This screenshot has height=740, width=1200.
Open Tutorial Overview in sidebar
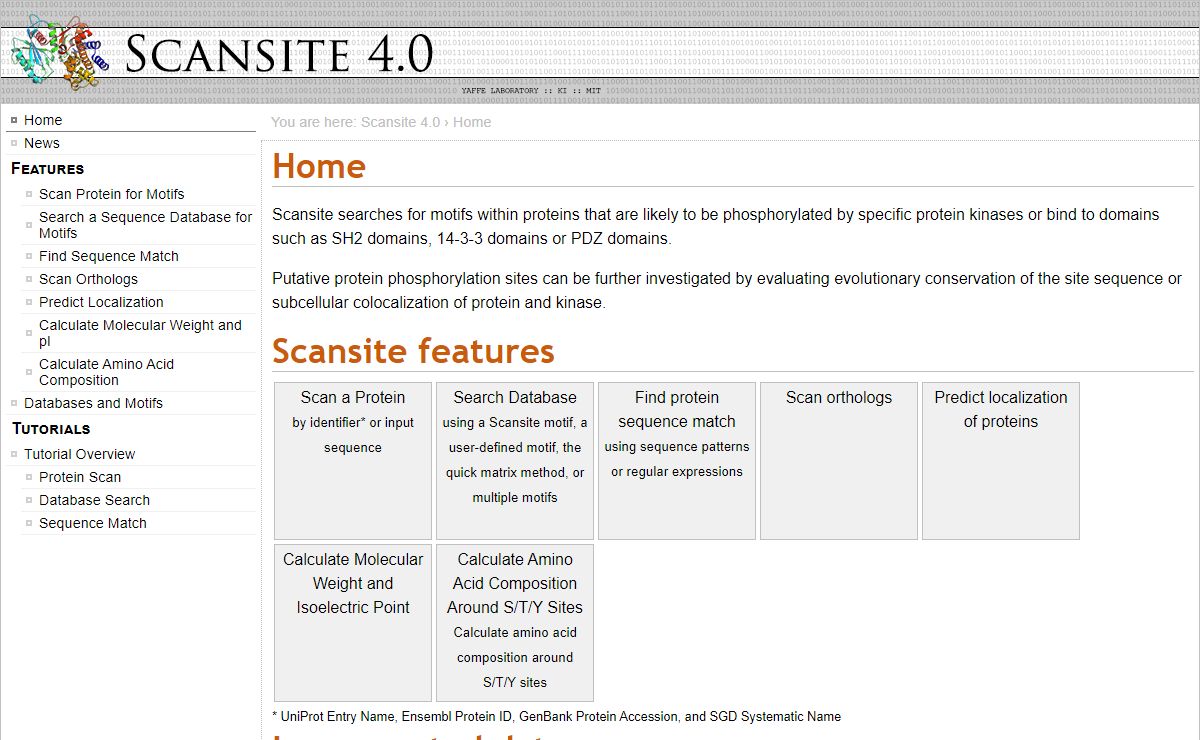coord(79,454)
